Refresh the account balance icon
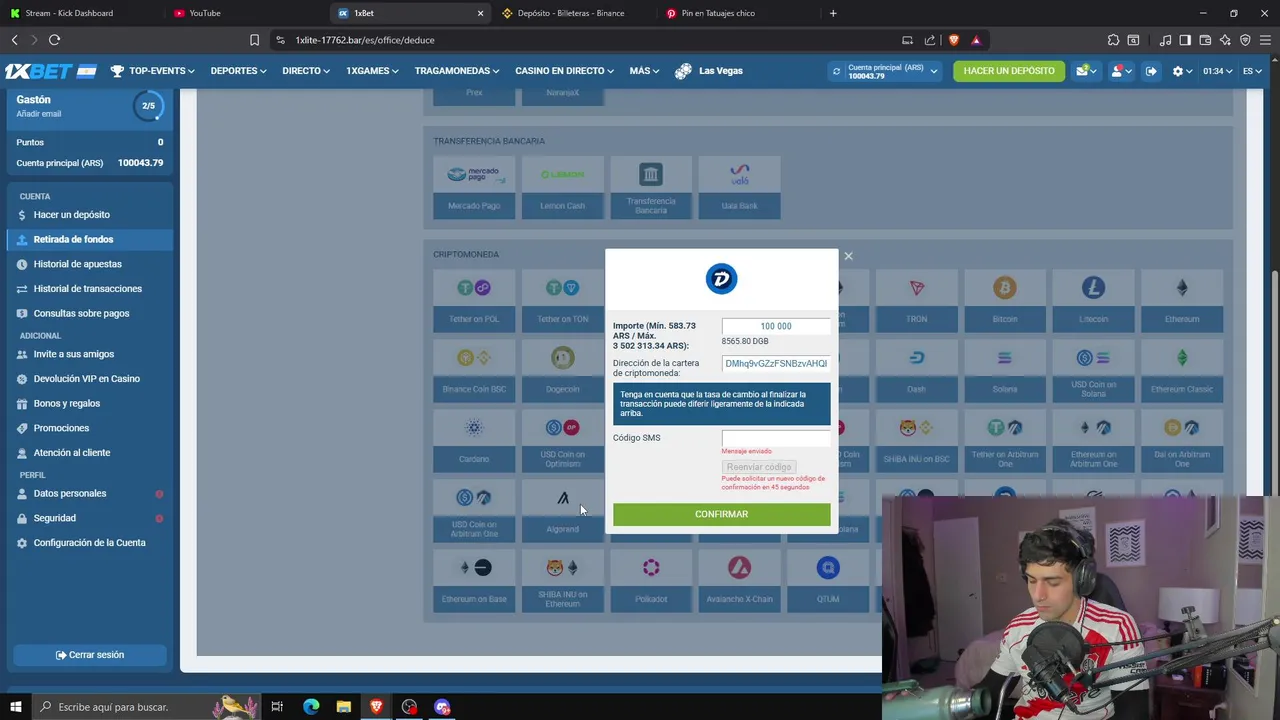1280x720 pixels. click(x=836, y=71)
